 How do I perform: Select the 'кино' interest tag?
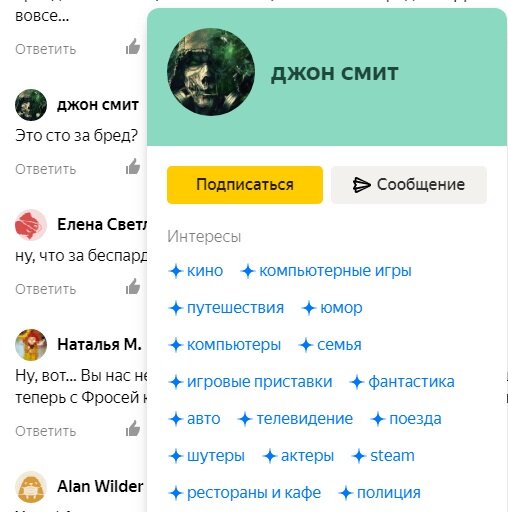(x=196, y=271)
